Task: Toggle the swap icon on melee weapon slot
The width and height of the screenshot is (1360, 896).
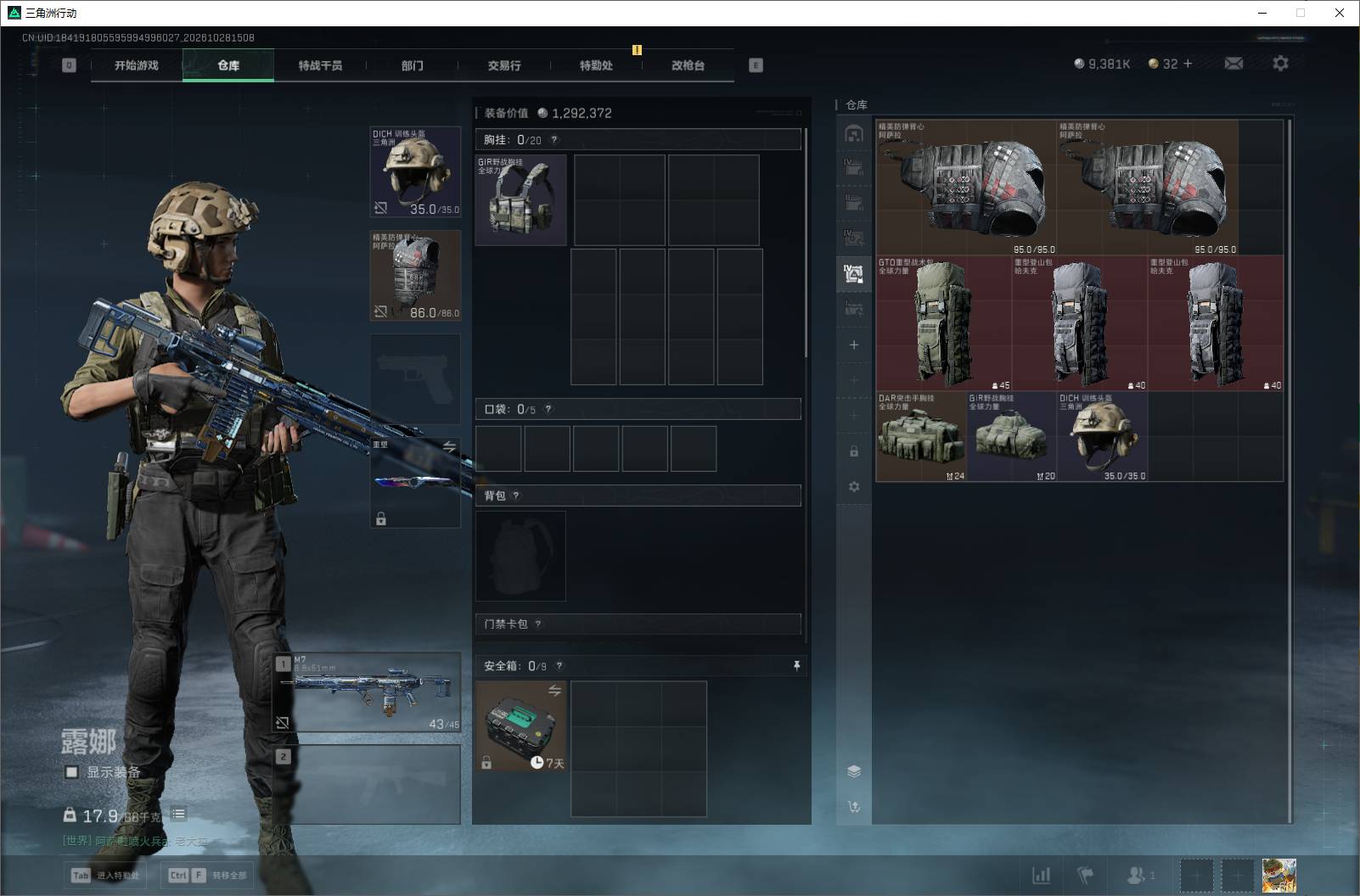Action: point(449,446)
